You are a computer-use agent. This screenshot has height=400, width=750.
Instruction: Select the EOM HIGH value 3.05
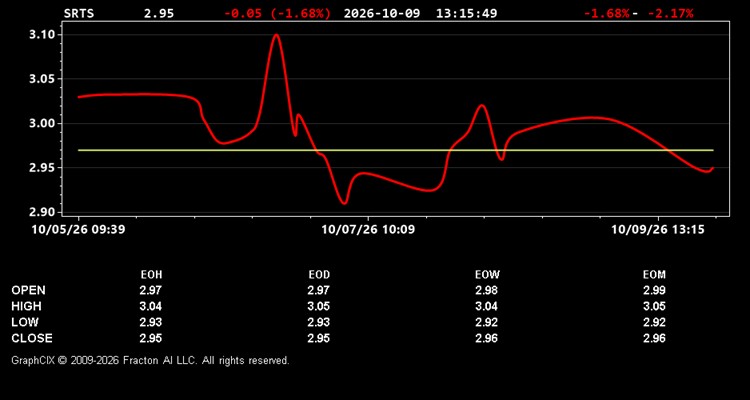point(654,306)
